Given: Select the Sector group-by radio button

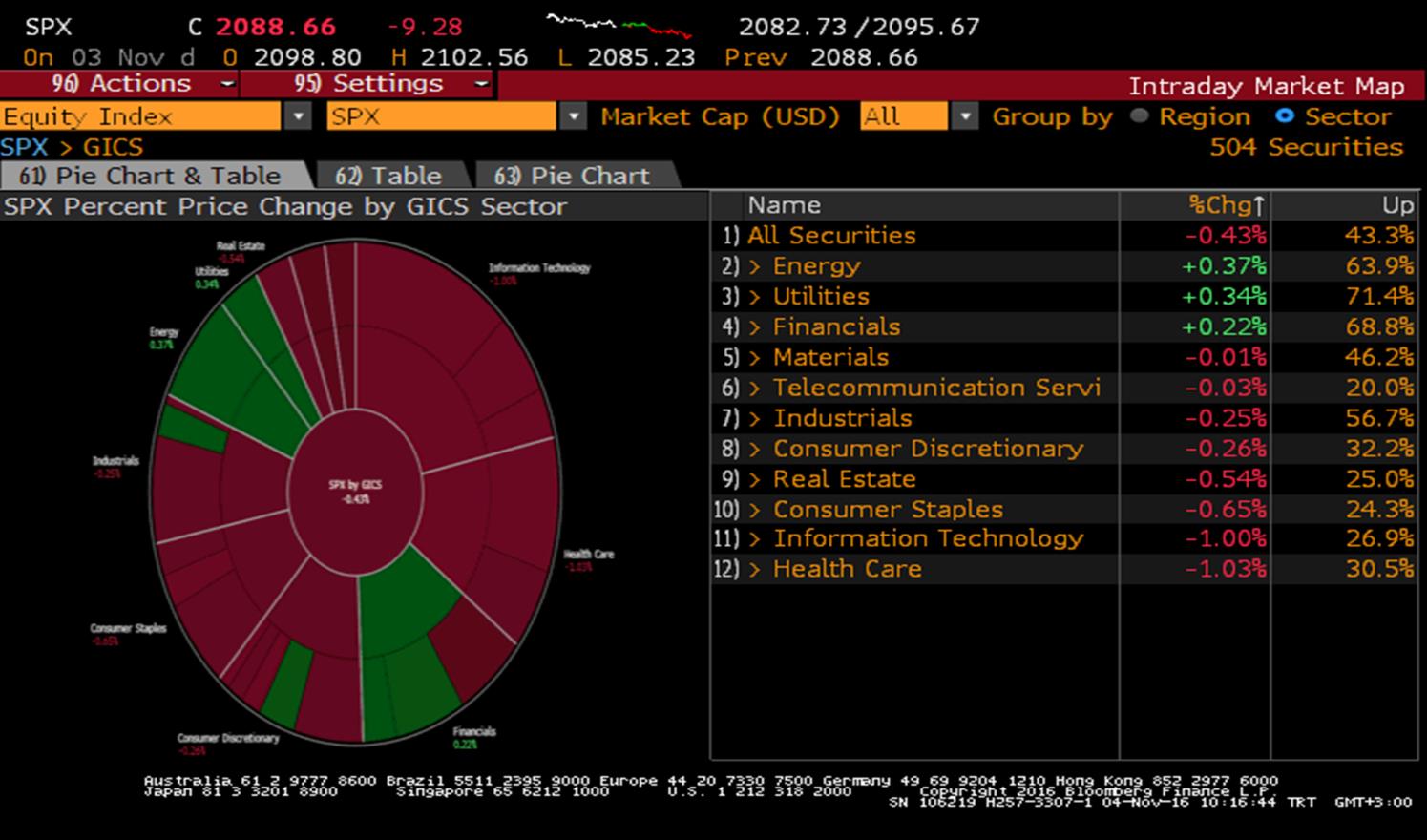Looking at the screenshot, I should pos(1285,115).
